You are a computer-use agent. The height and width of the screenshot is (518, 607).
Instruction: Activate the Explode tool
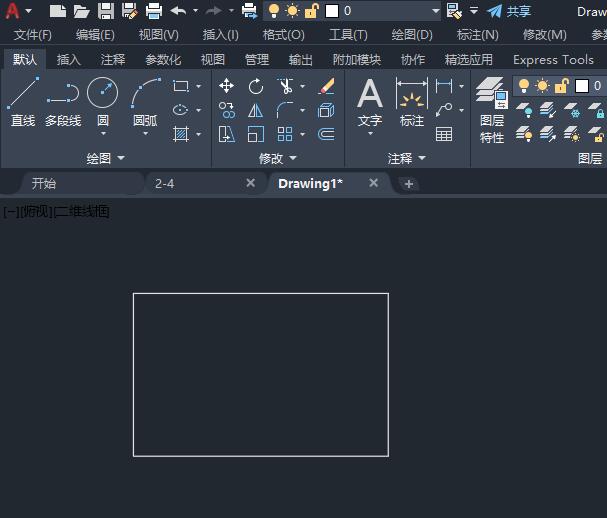(x=326, y=110)
